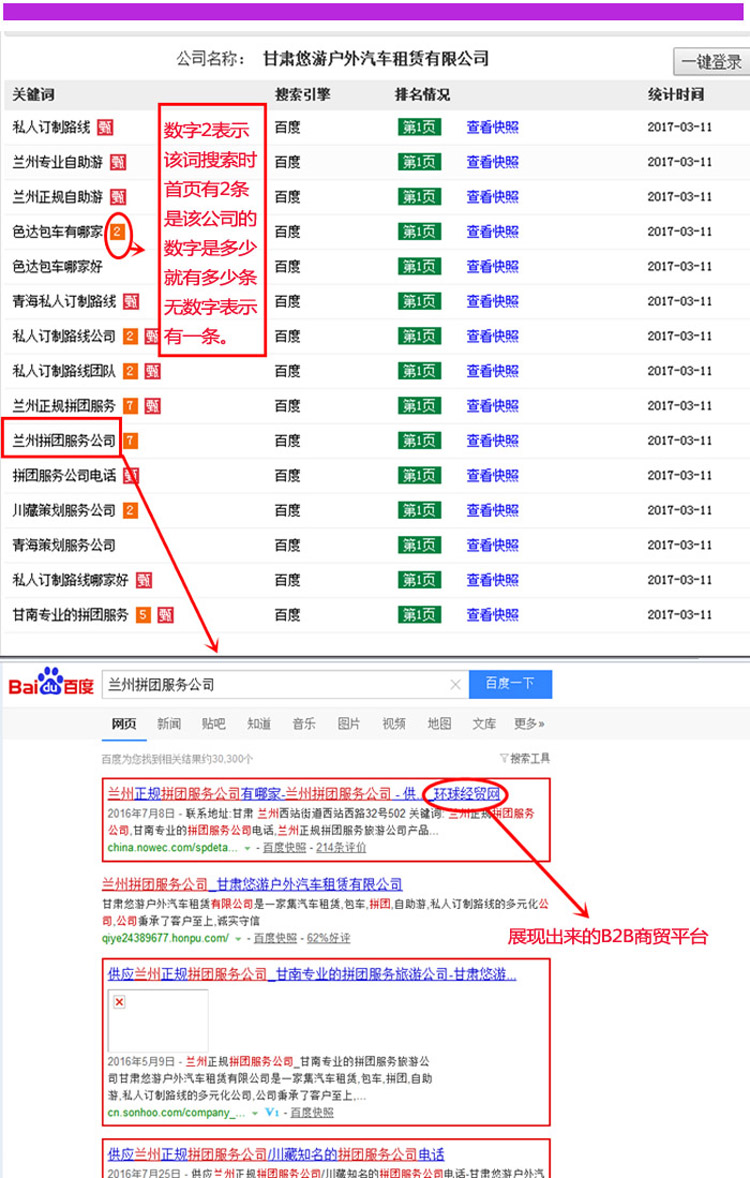Viewport: 750px width, 1178px height.
Task: Open result titled 兰州正规拼团服务公司有哪家
Action: [304, 793]
